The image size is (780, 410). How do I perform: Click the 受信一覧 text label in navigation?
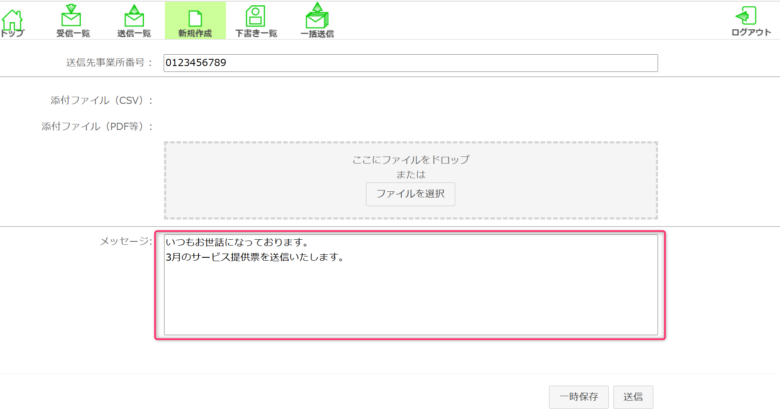coord(72,33)
